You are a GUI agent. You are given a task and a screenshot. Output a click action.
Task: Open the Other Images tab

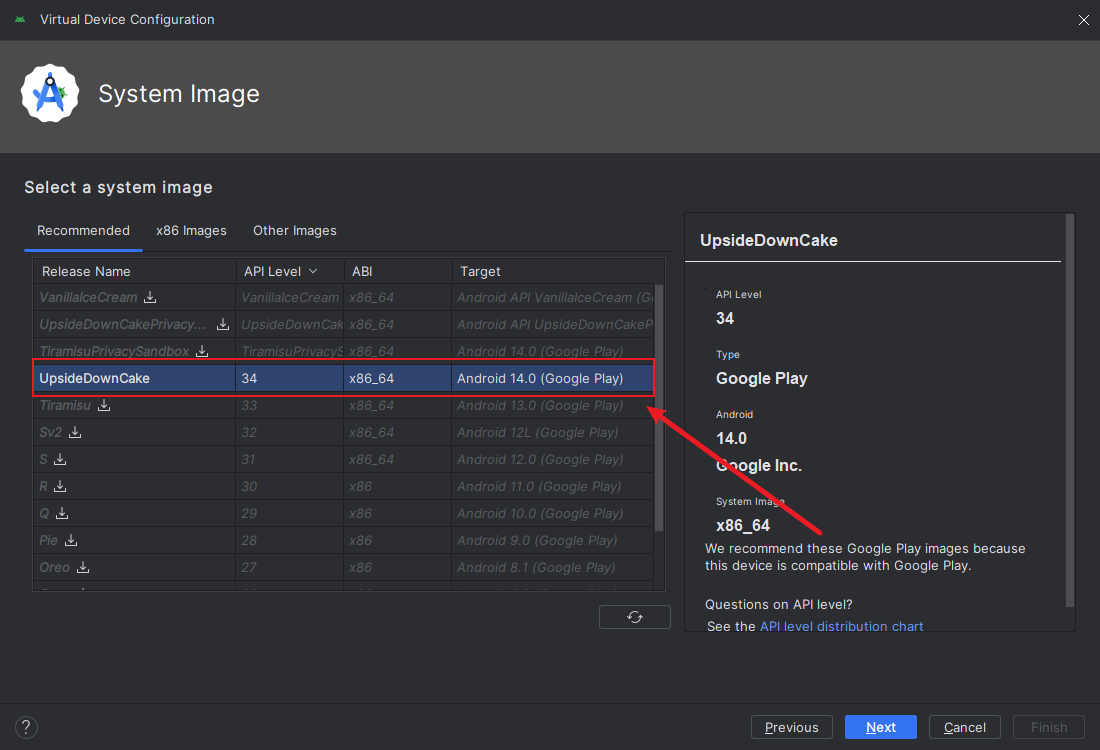click(x=294, y=230)
